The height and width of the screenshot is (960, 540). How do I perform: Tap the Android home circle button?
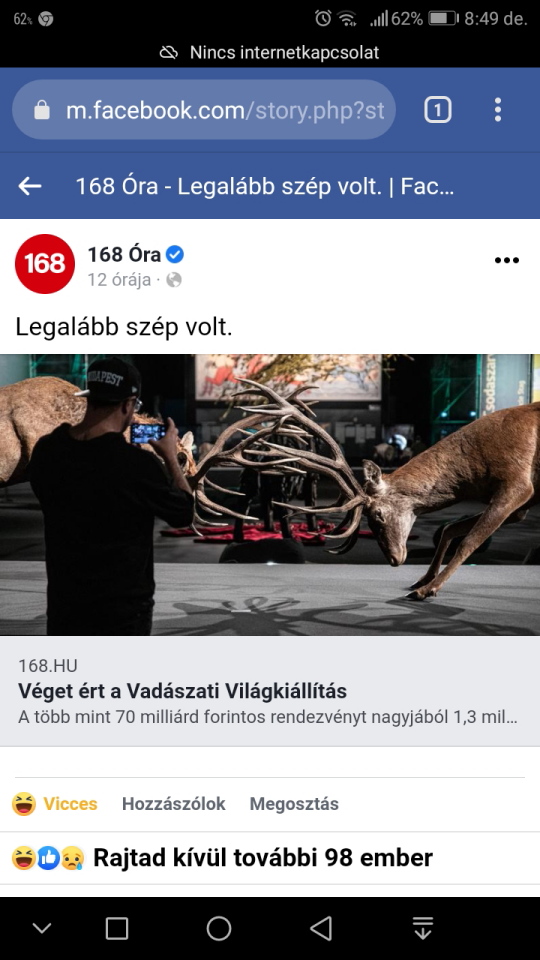pos(219,928)
